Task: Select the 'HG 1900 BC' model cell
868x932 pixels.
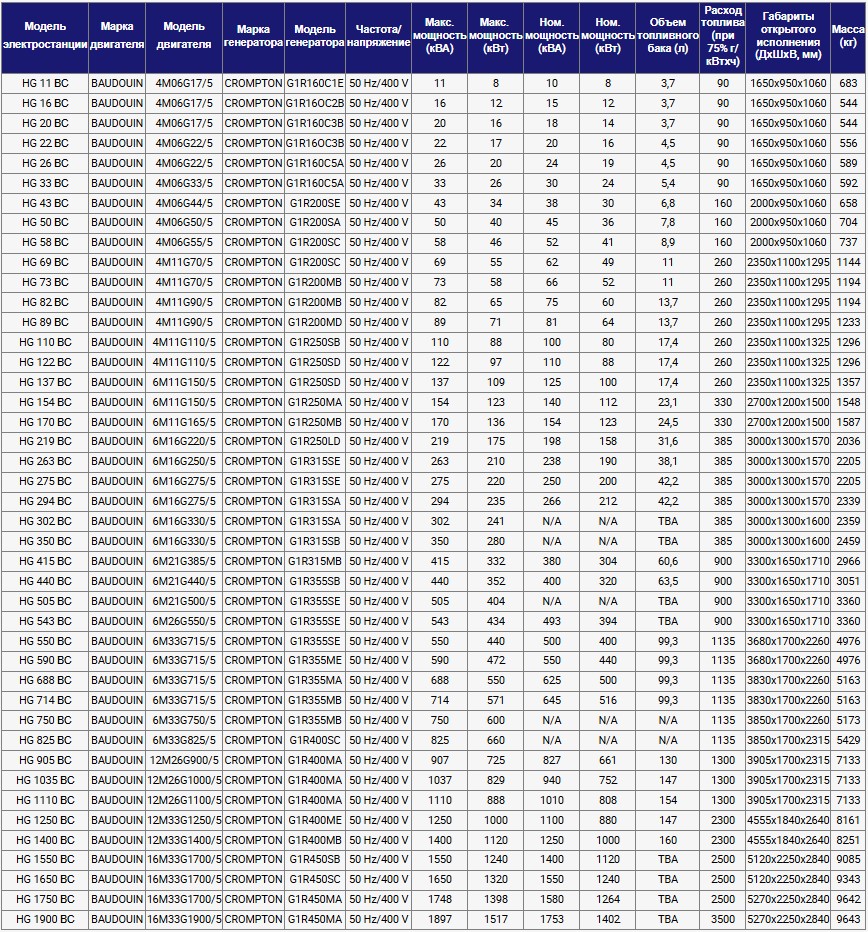Action: (45, 919)
